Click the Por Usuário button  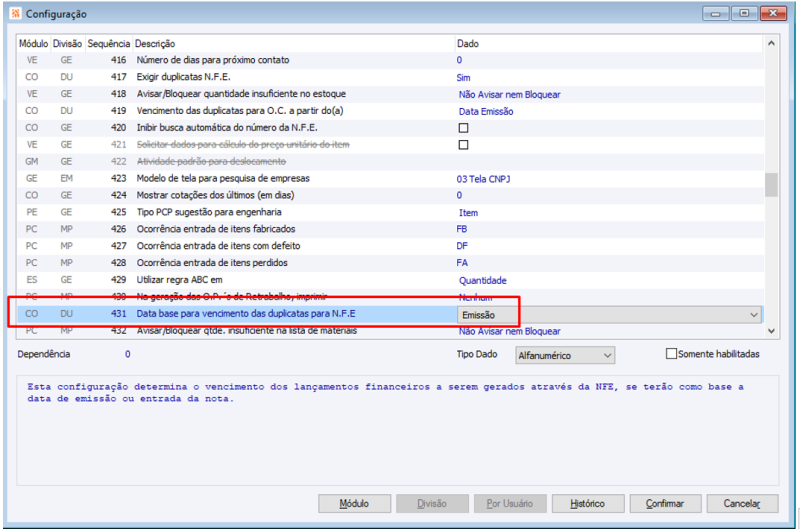pos(510,503)
